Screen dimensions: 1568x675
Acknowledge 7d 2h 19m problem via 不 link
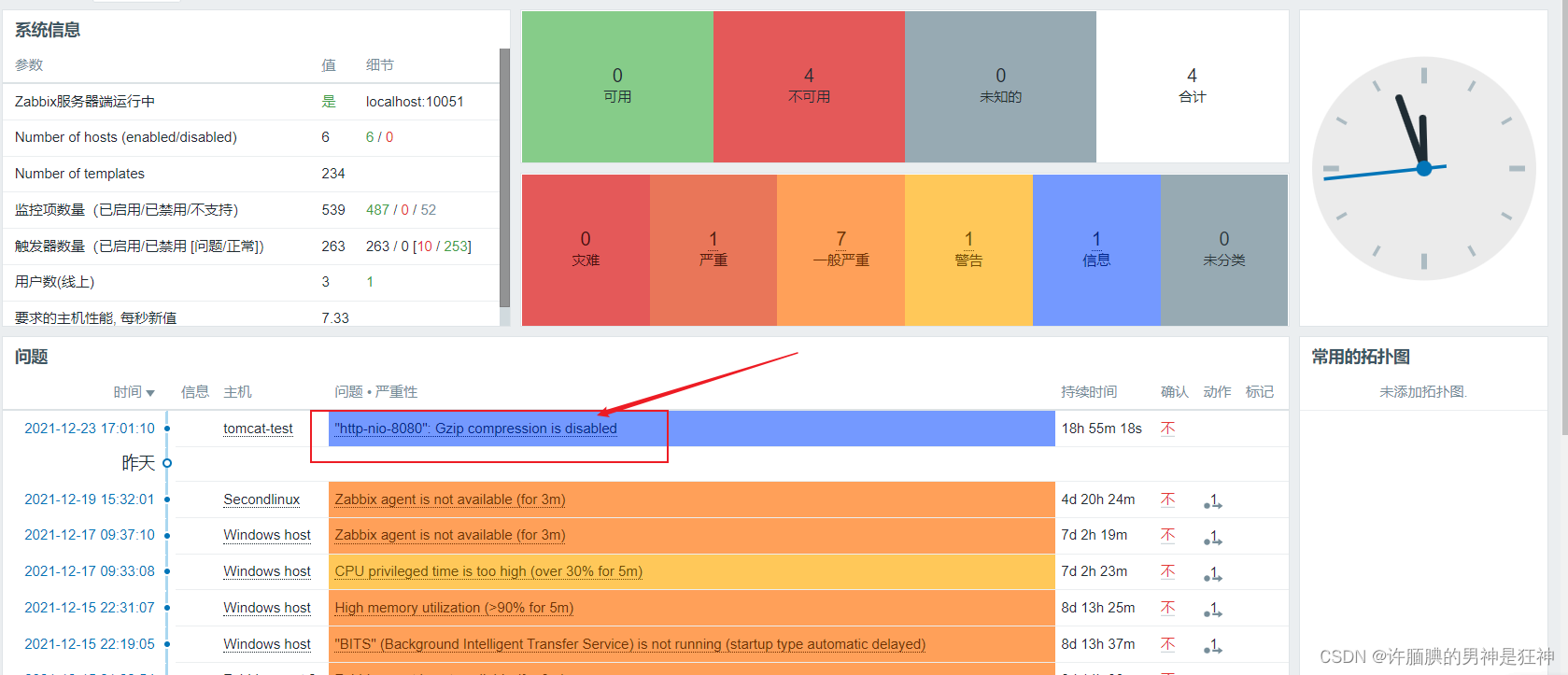[x=1168, y=535]
